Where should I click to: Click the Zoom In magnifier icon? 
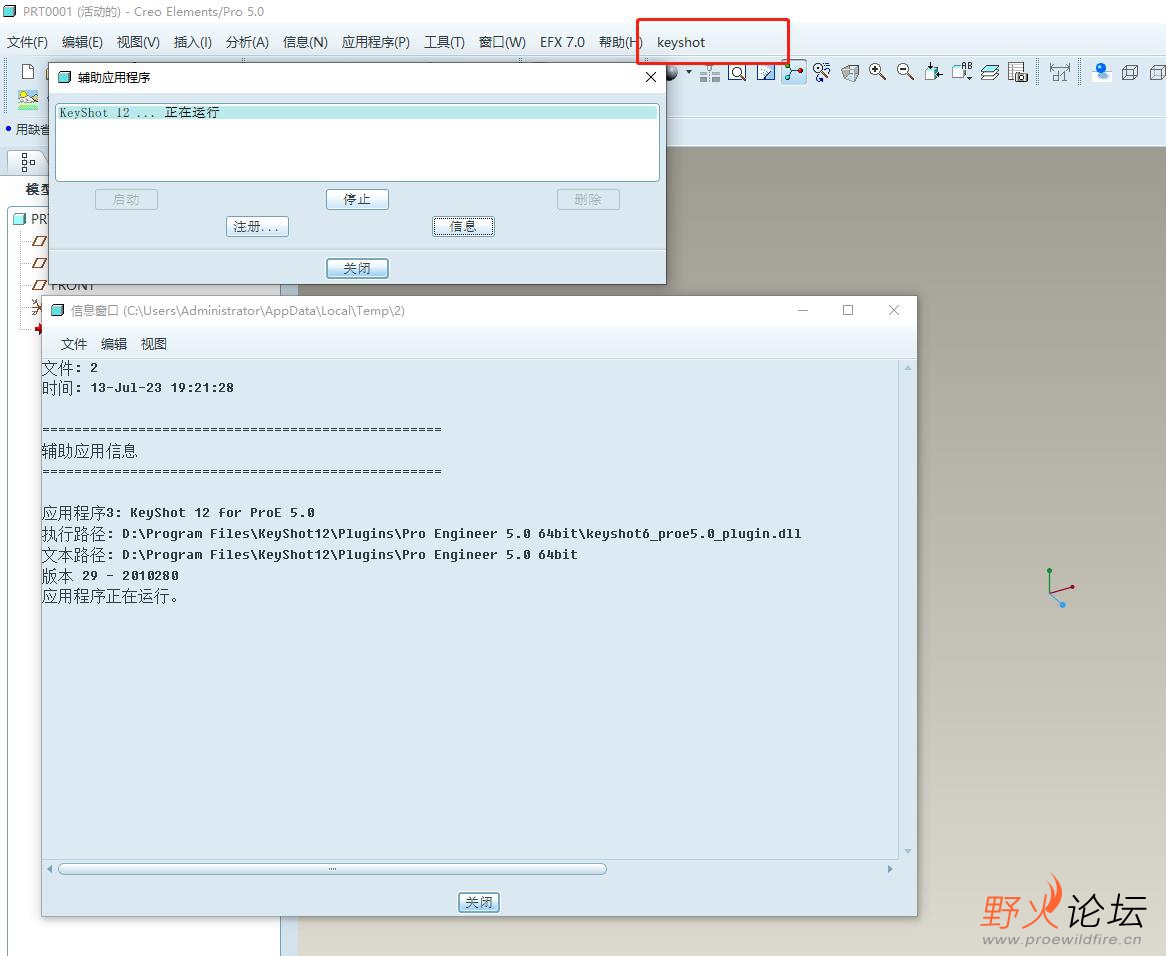point(877,71)
